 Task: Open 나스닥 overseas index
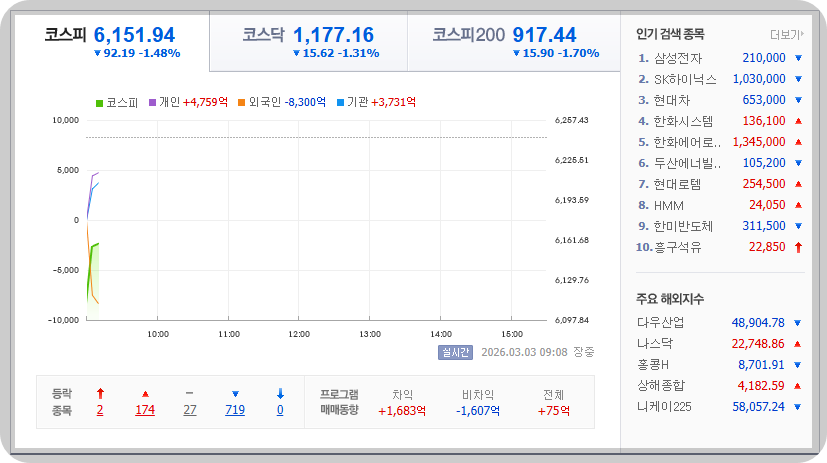[x=655, y=344]
